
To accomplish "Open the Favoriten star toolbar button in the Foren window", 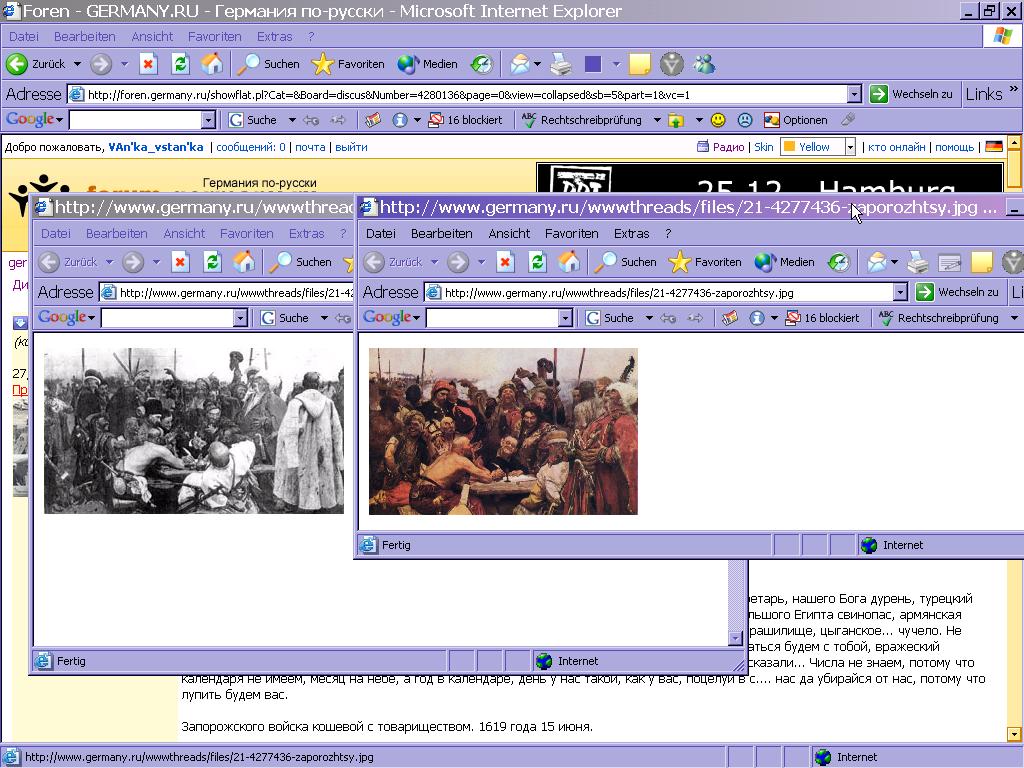I will [348, 64].
